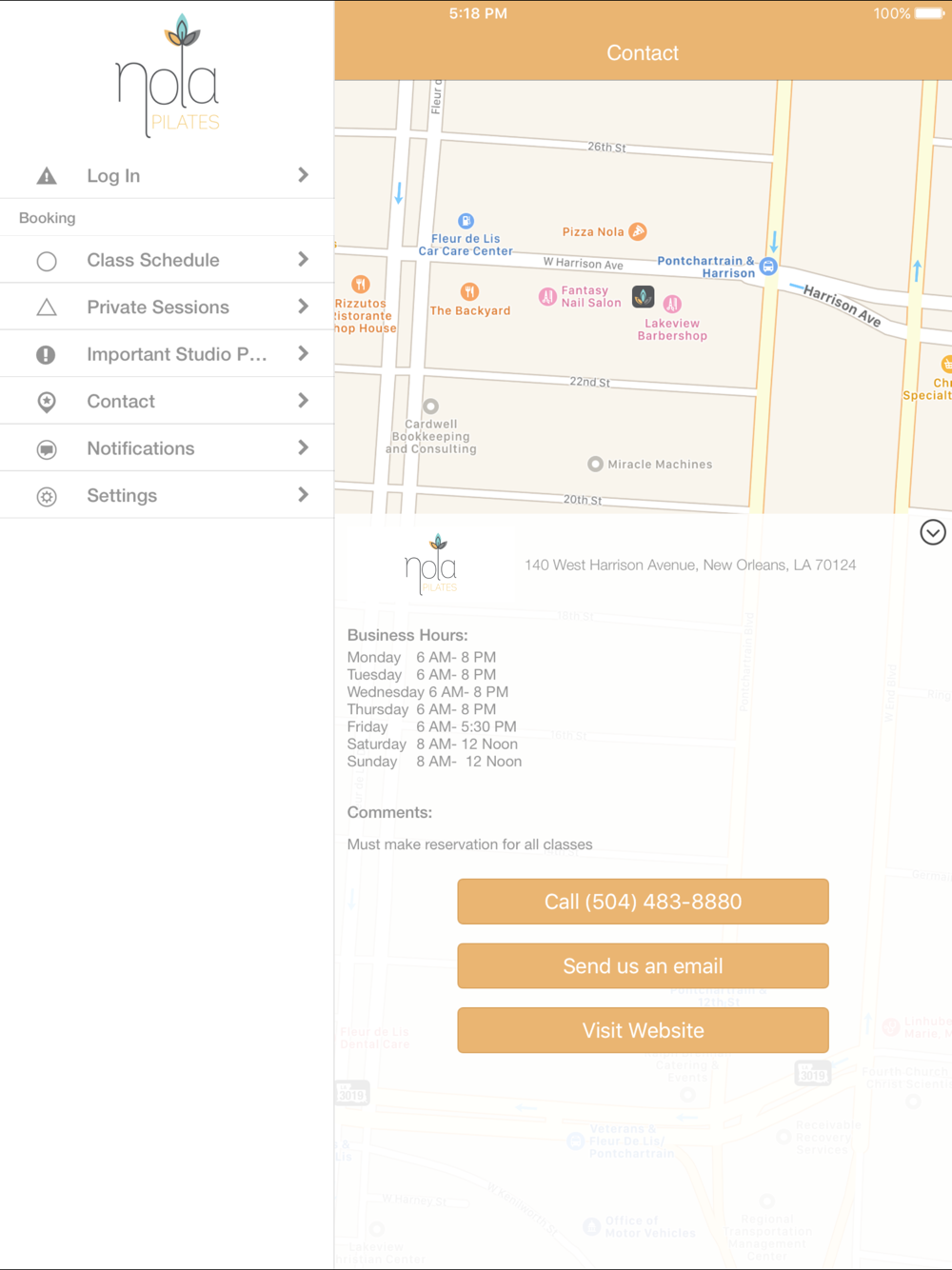Tap Send us an email button
Viewport: 952px width, 1270px height.
[x=643, y=966]
